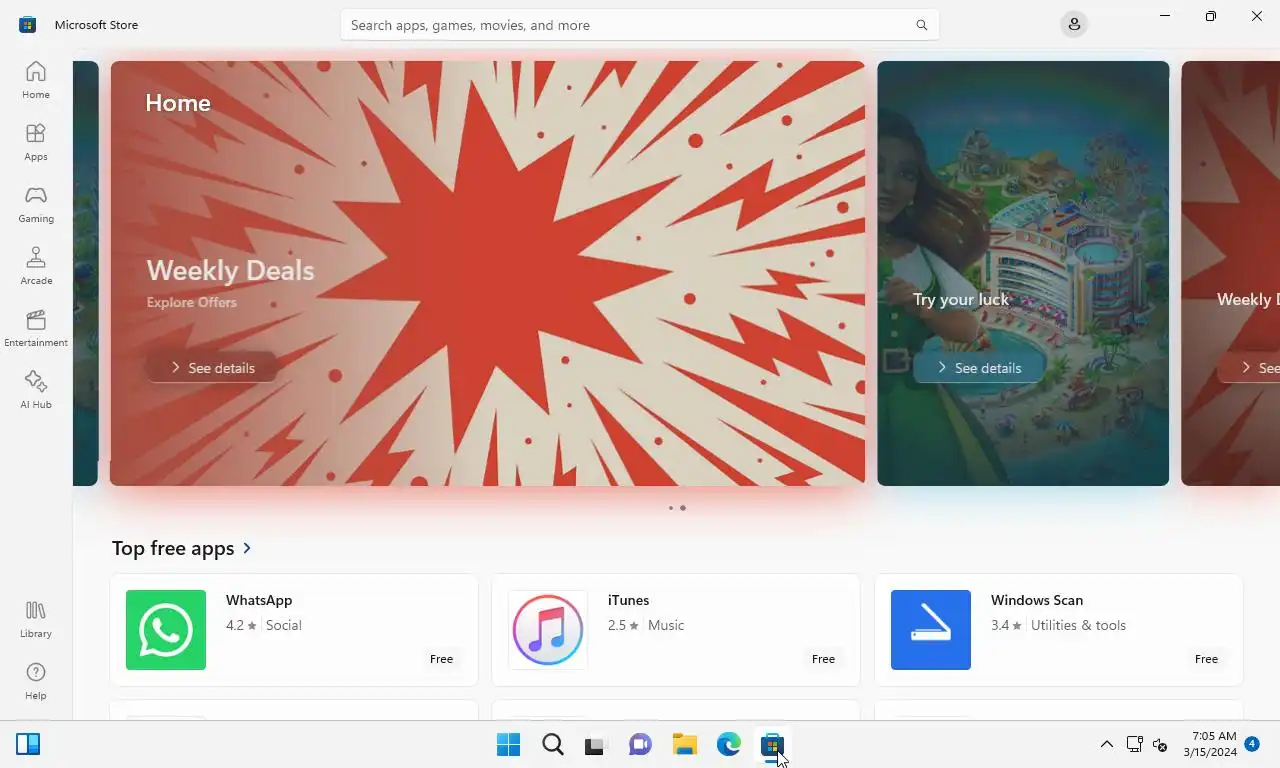Screen dimensions: 1280x768
Task: Open the clock and date display
Action: 1209,744
